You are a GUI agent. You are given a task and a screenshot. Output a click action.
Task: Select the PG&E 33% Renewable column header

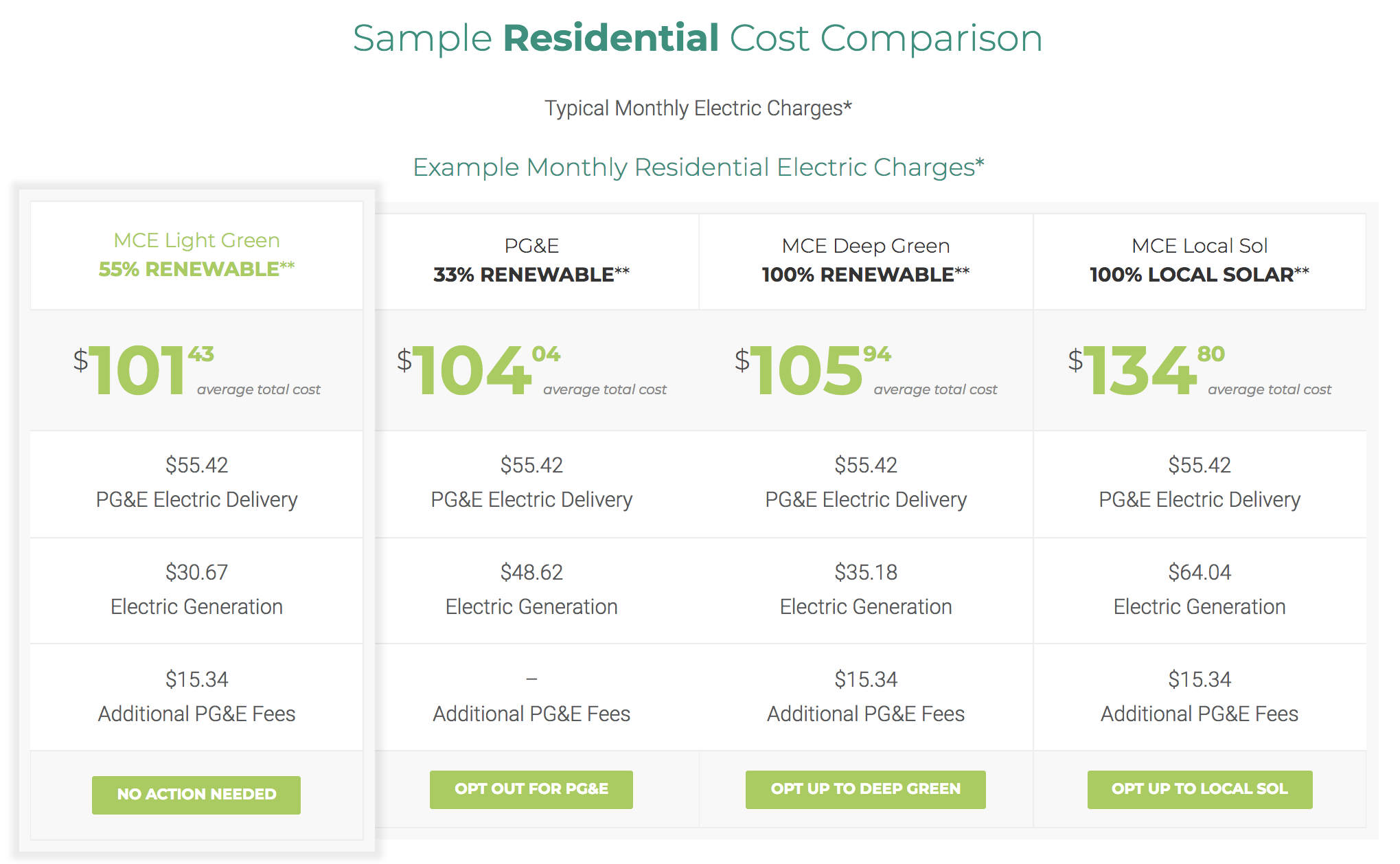coord(531,260)
